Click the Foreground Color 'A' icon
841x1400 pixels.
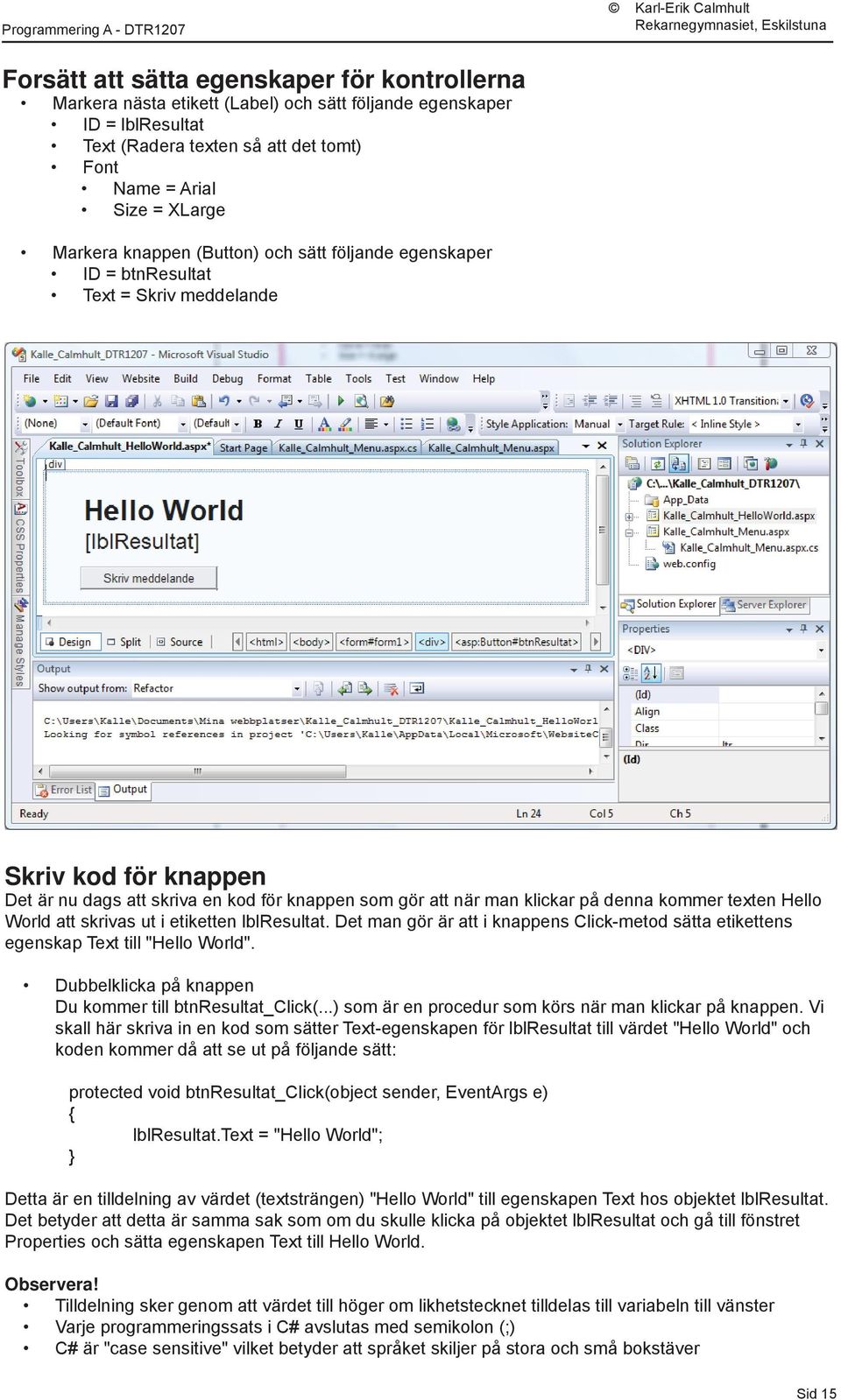click(324, 424)
